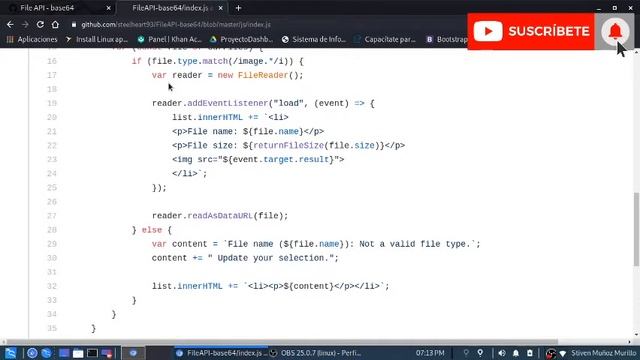Open the ProyectoDashb... bookmark
Screen dimensions: 640x360
pos(241,39)
